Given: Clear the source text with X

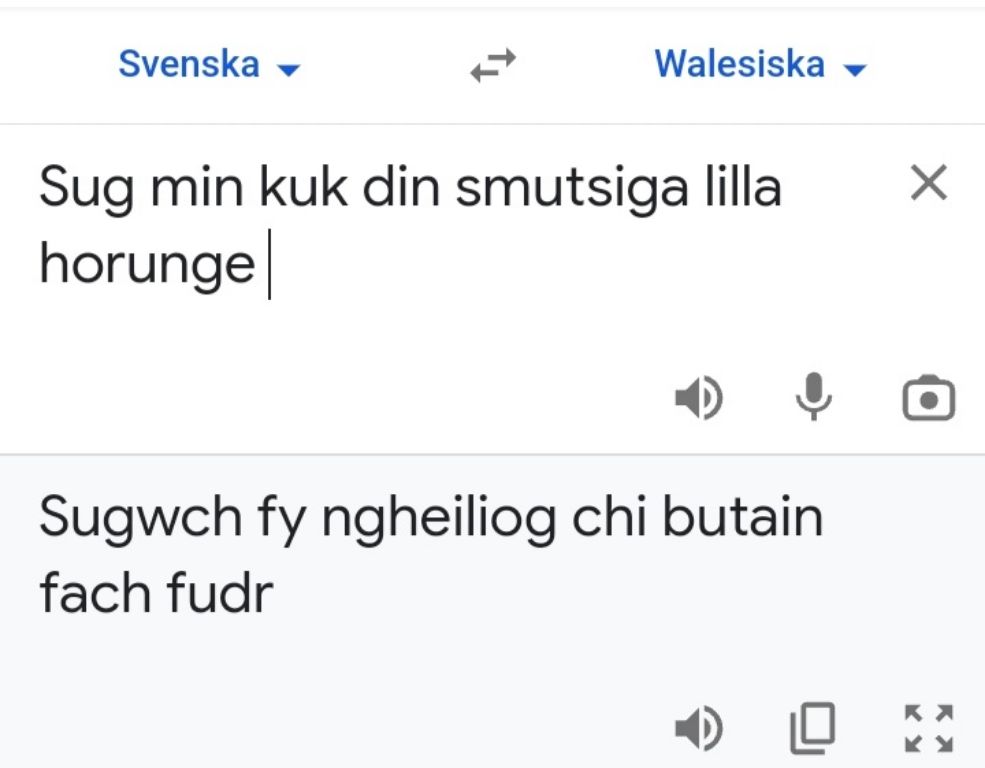Looking at the screenshot, I should click(930, 184).
